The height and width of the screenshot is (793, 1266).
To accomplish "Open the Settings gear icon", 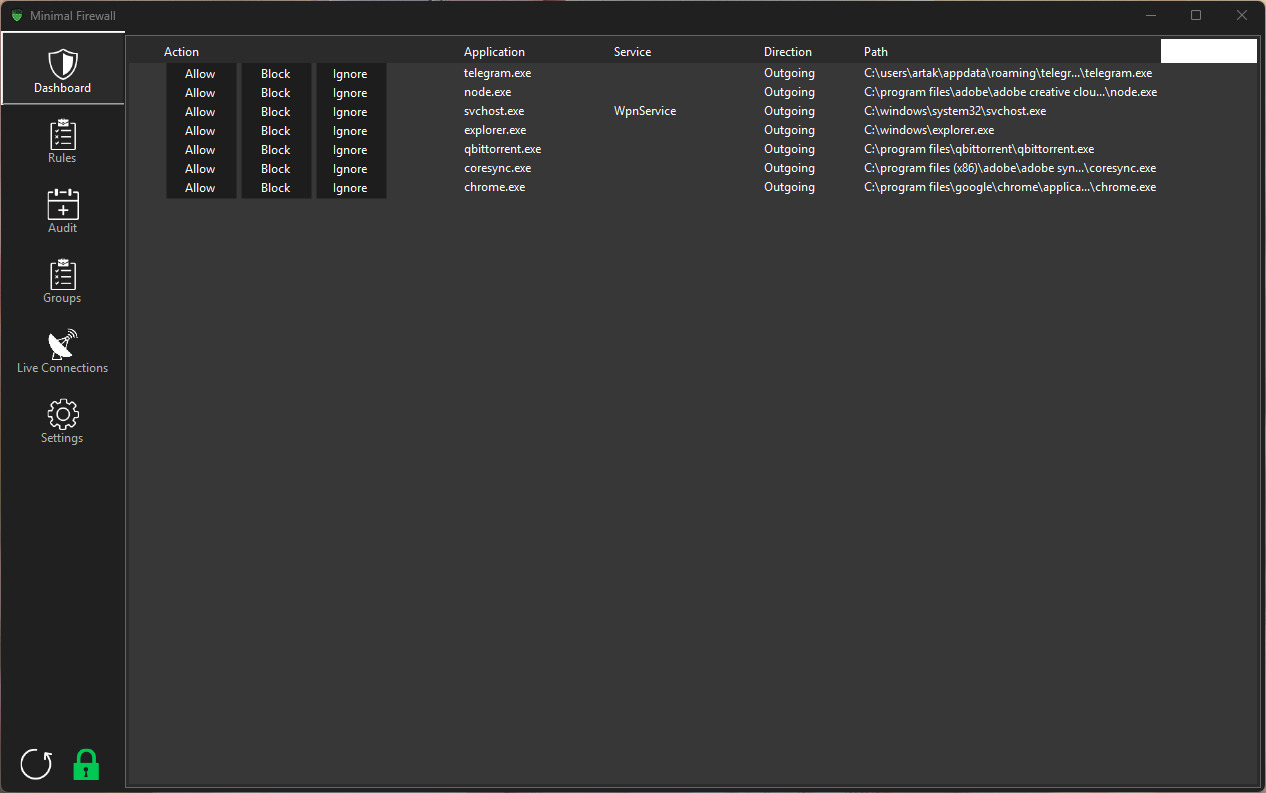I will point(62,415).
